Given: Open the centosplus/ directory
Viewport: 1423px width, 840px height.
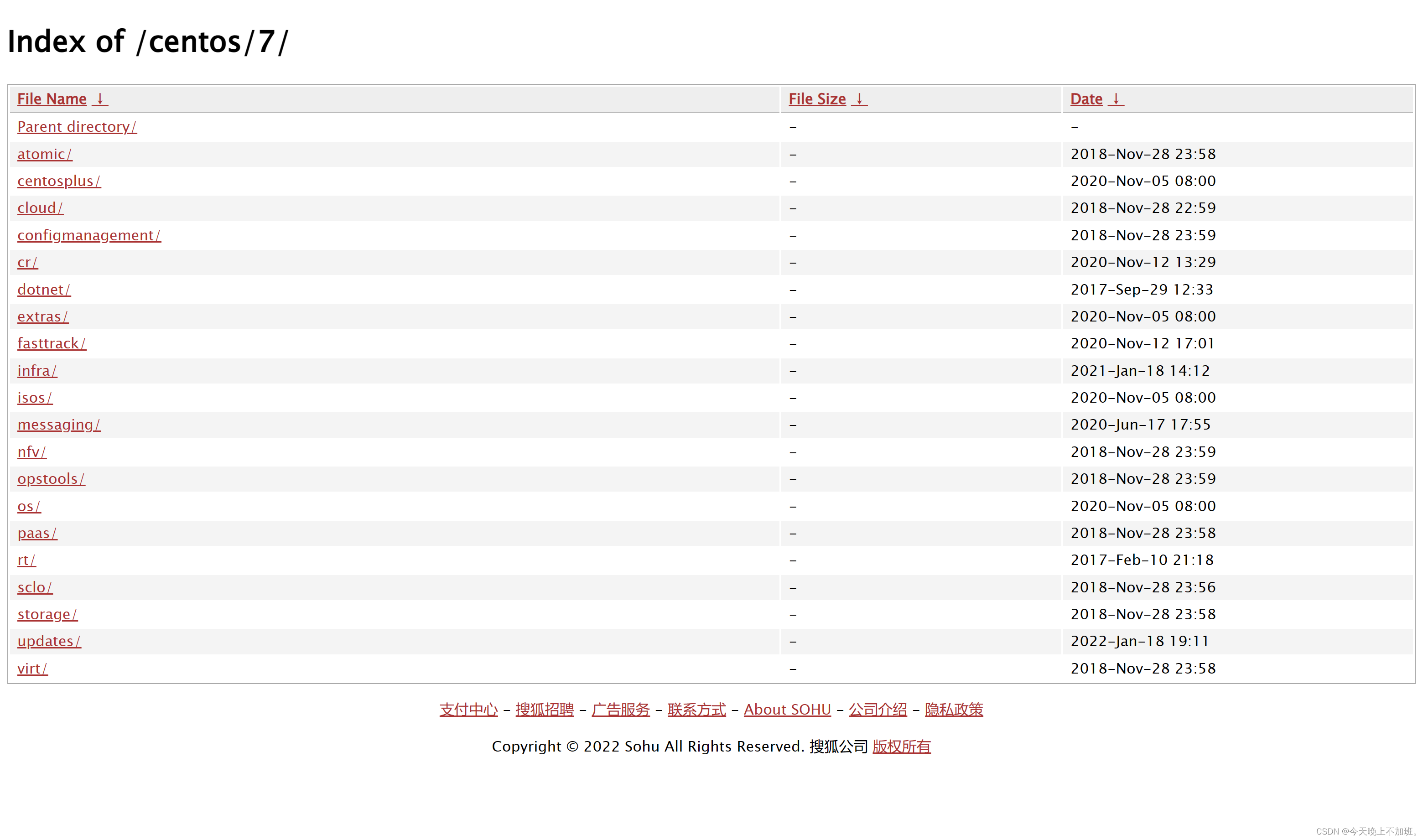Looking at the screenshot, I should coord(59,181).
